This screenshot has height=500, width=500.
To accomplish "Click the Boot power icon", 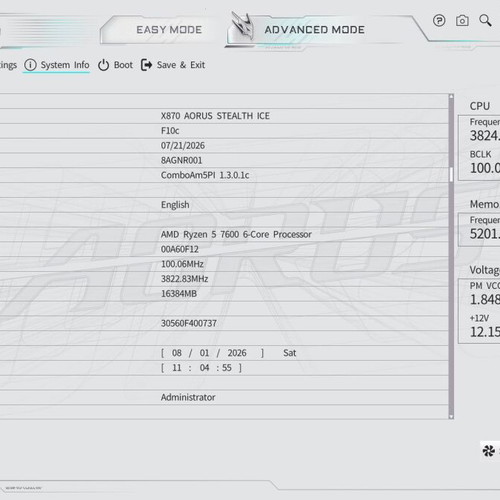I will [x=103, y=65].
